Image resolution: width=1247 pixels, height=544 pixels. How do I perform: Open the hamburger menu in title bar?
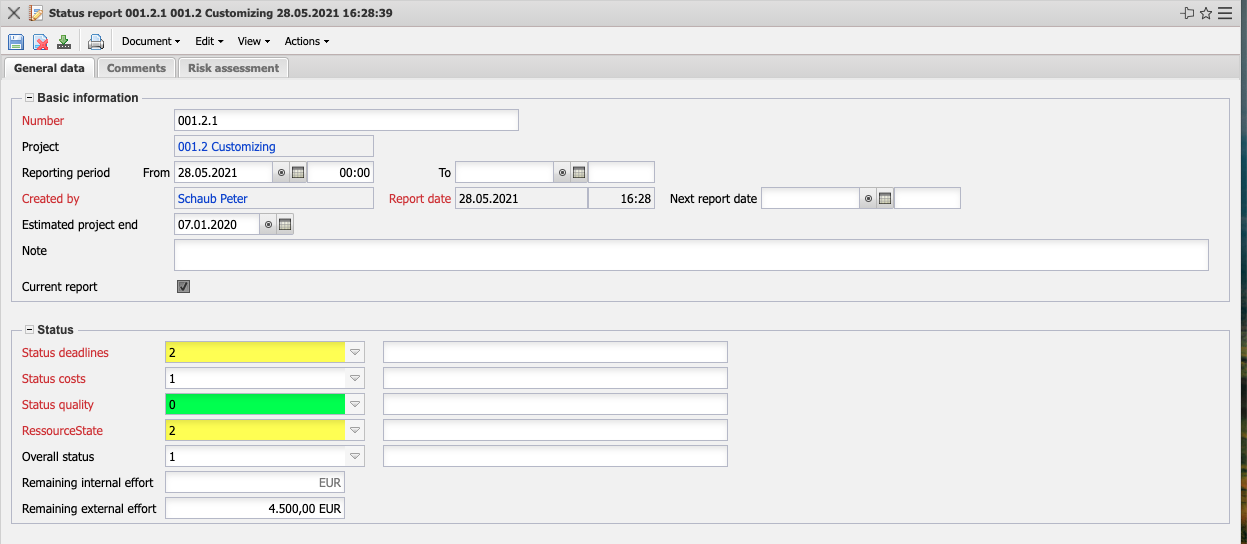coord(1225,13)
